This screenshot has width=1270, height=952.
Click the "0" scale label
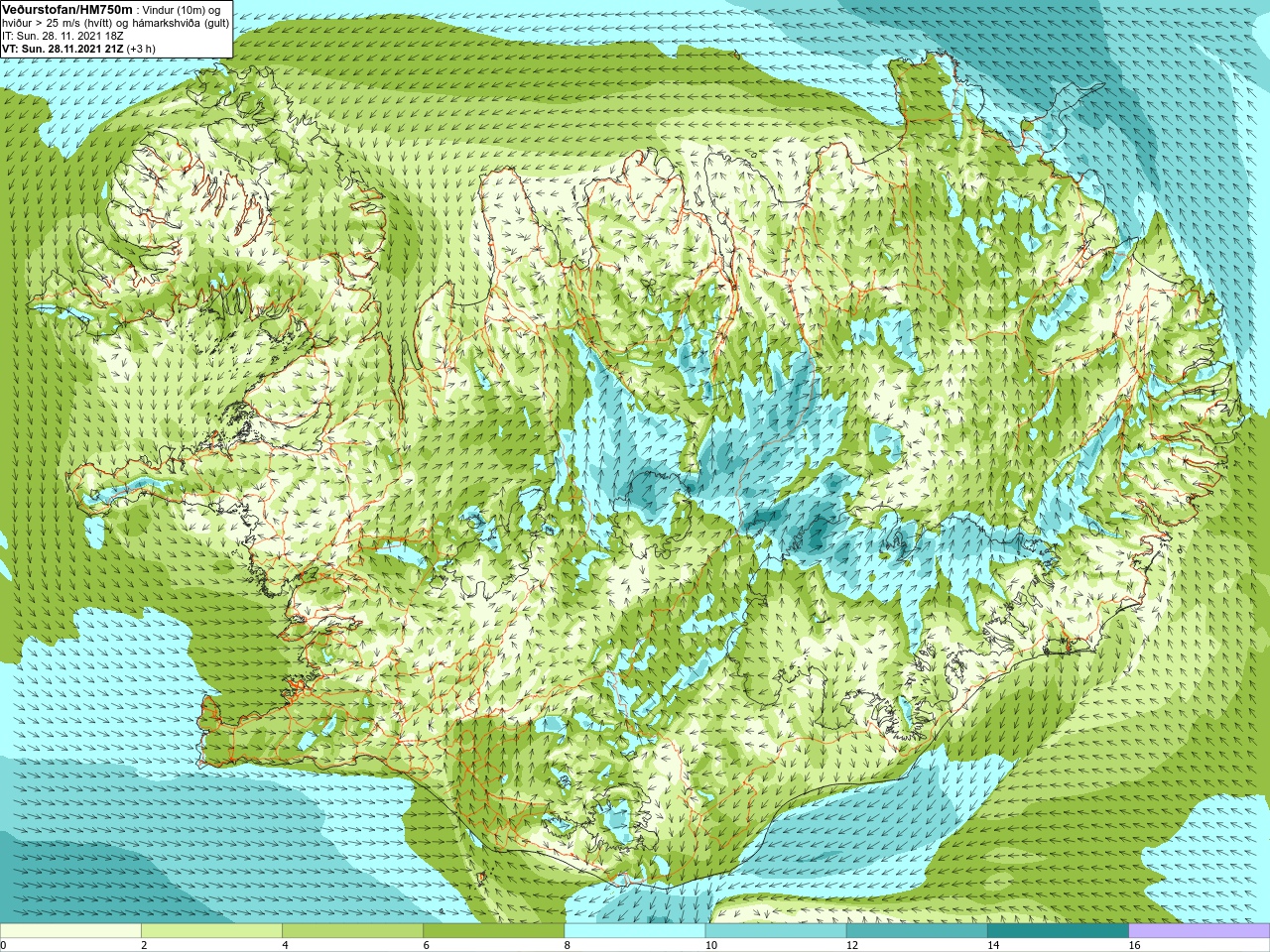point(3,945)
